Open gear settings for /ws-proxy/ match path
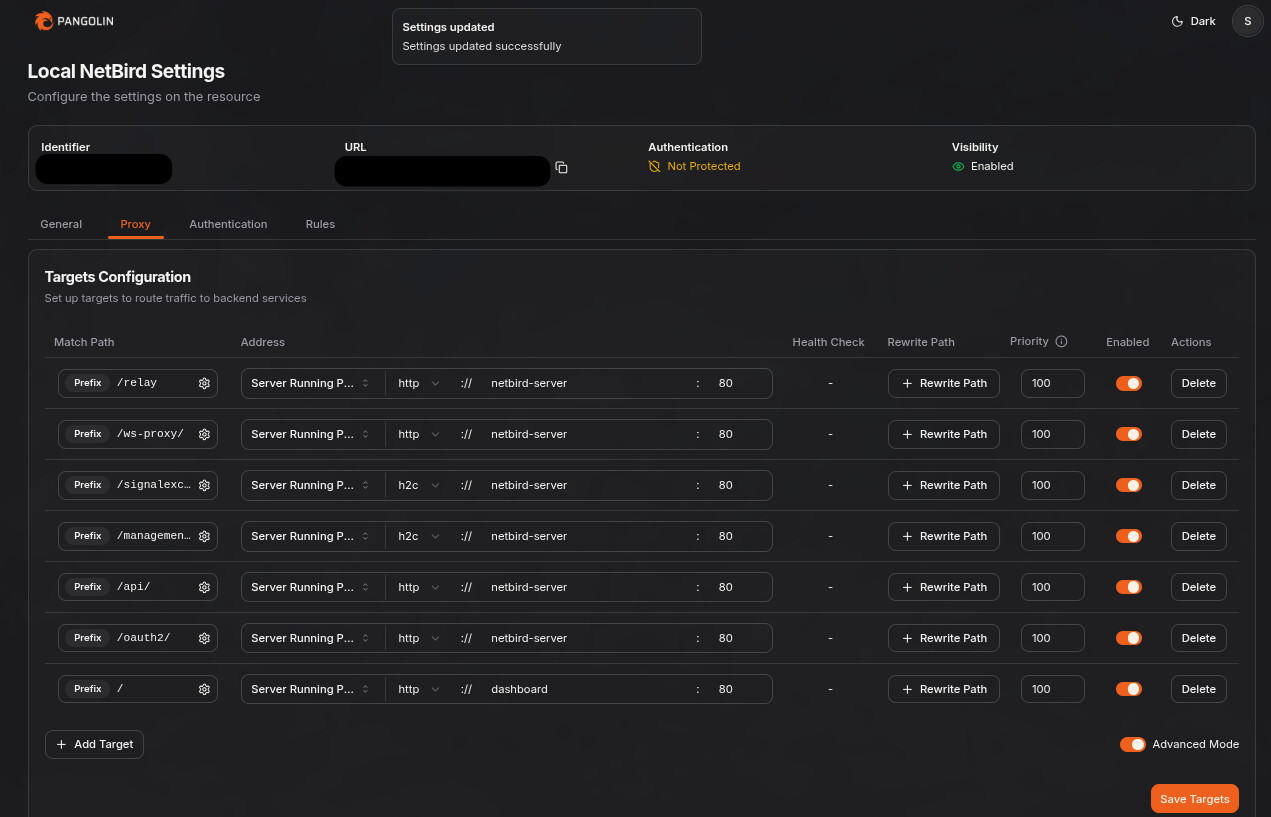This screenshot has height=817, width=1271. [x=204, y=434]
